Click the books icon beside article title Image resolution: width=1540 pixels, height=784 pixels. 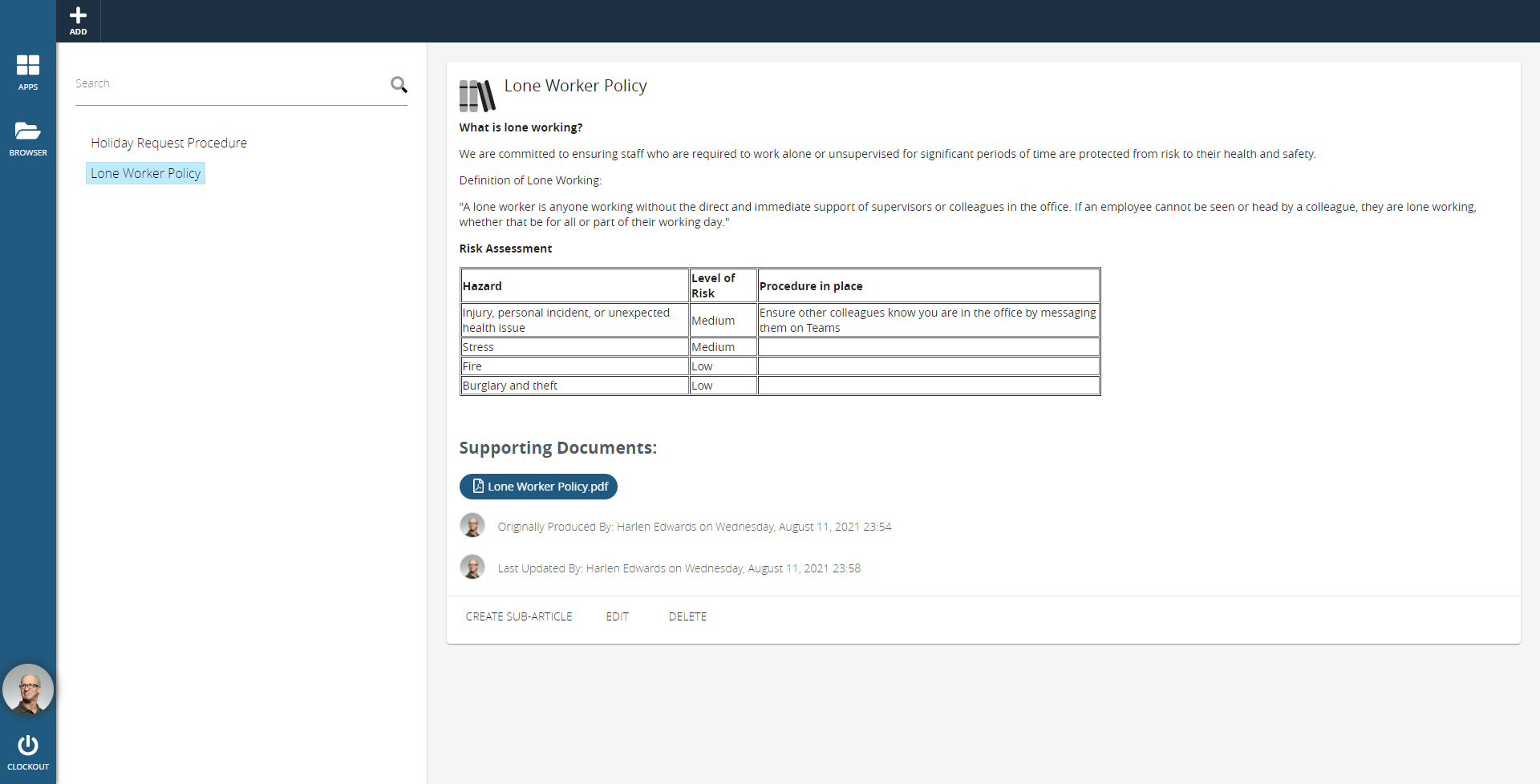click(x=477, y=95)
